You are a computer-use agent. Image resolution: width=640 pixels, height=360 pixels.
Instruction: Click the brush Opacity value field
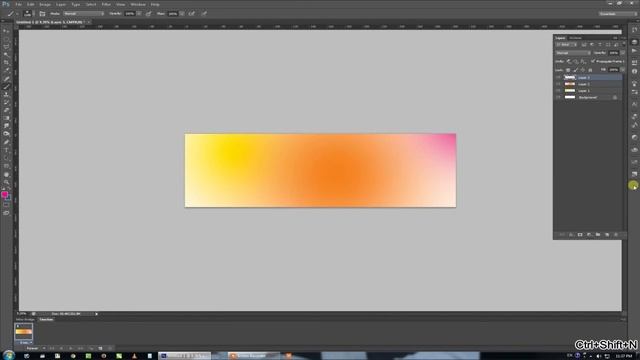pyautogui.click(x=130, y=13)
